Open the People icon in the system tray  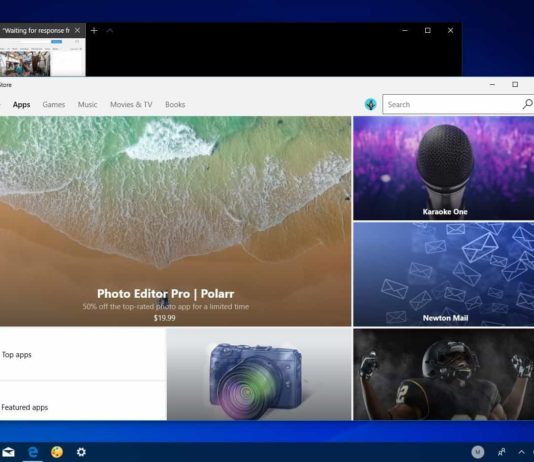tap(502, 452)
